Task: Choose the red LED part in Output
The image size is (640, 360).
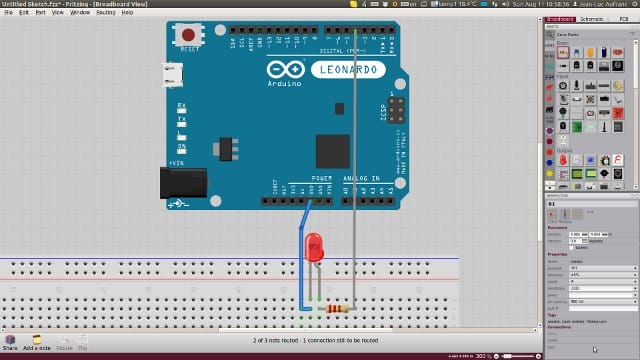Action: (563, 160)
